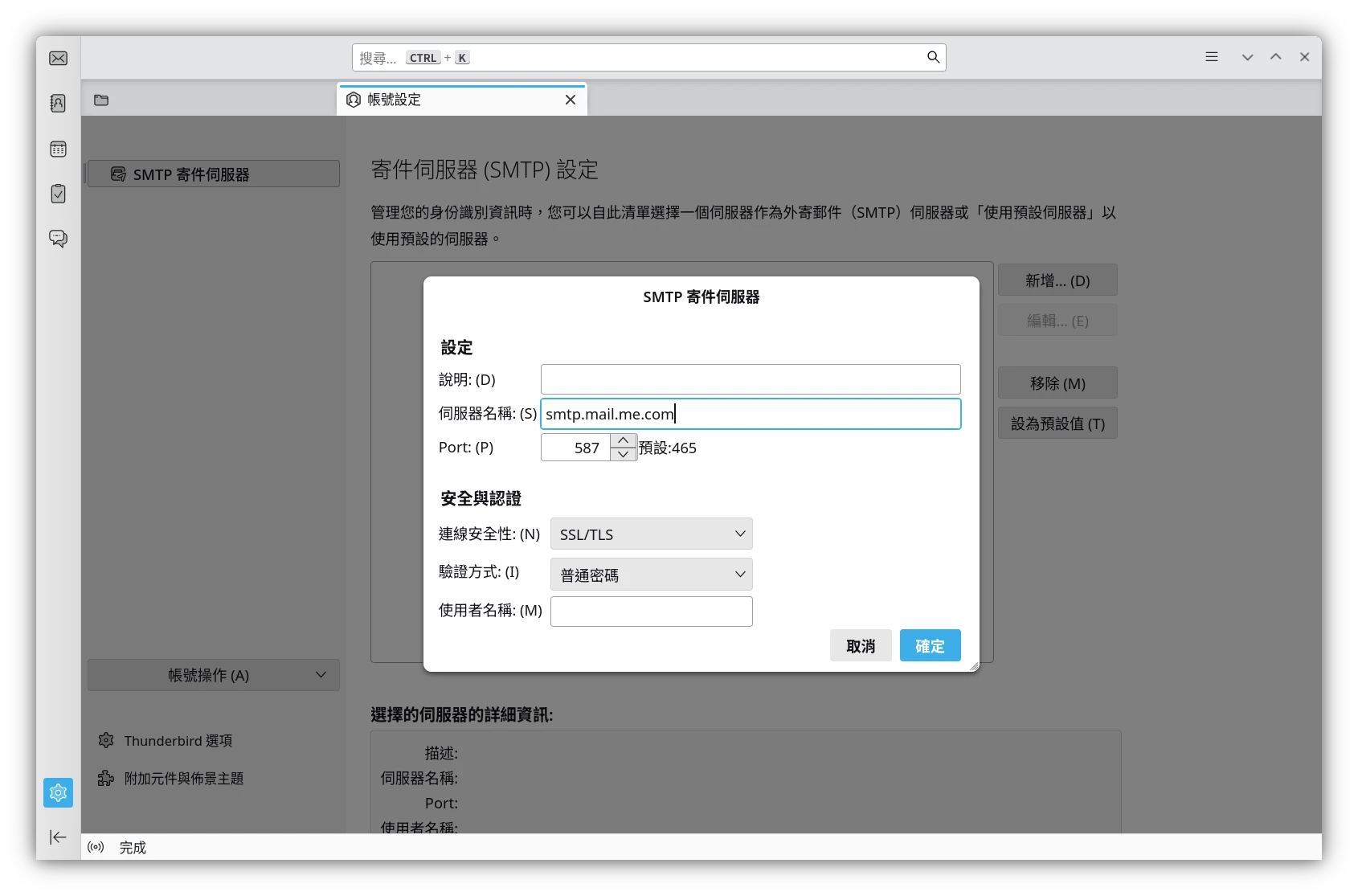Open the 驗證方式 普通密碼 dropdown
The width and height of the screenshot is (1358, 896).
tap(650, 574)
